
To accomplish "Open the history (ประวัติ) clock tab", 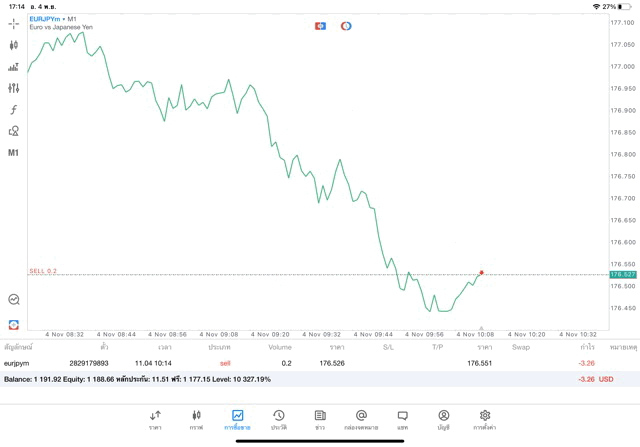I will coord(278,419).
